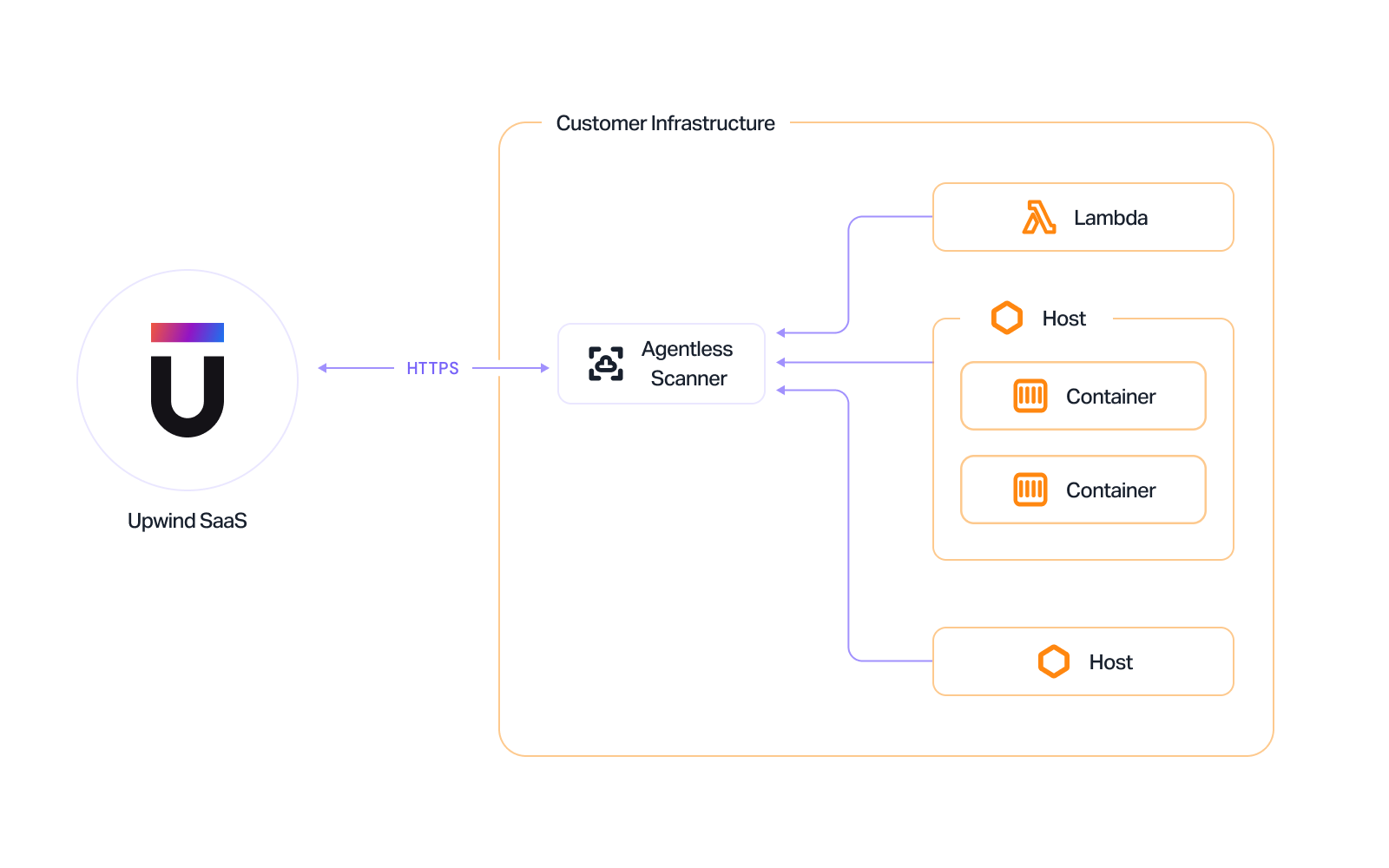Viewport: 1389px width, 868px height.
Task: Click the first Container label
Action: [1111, 397]
